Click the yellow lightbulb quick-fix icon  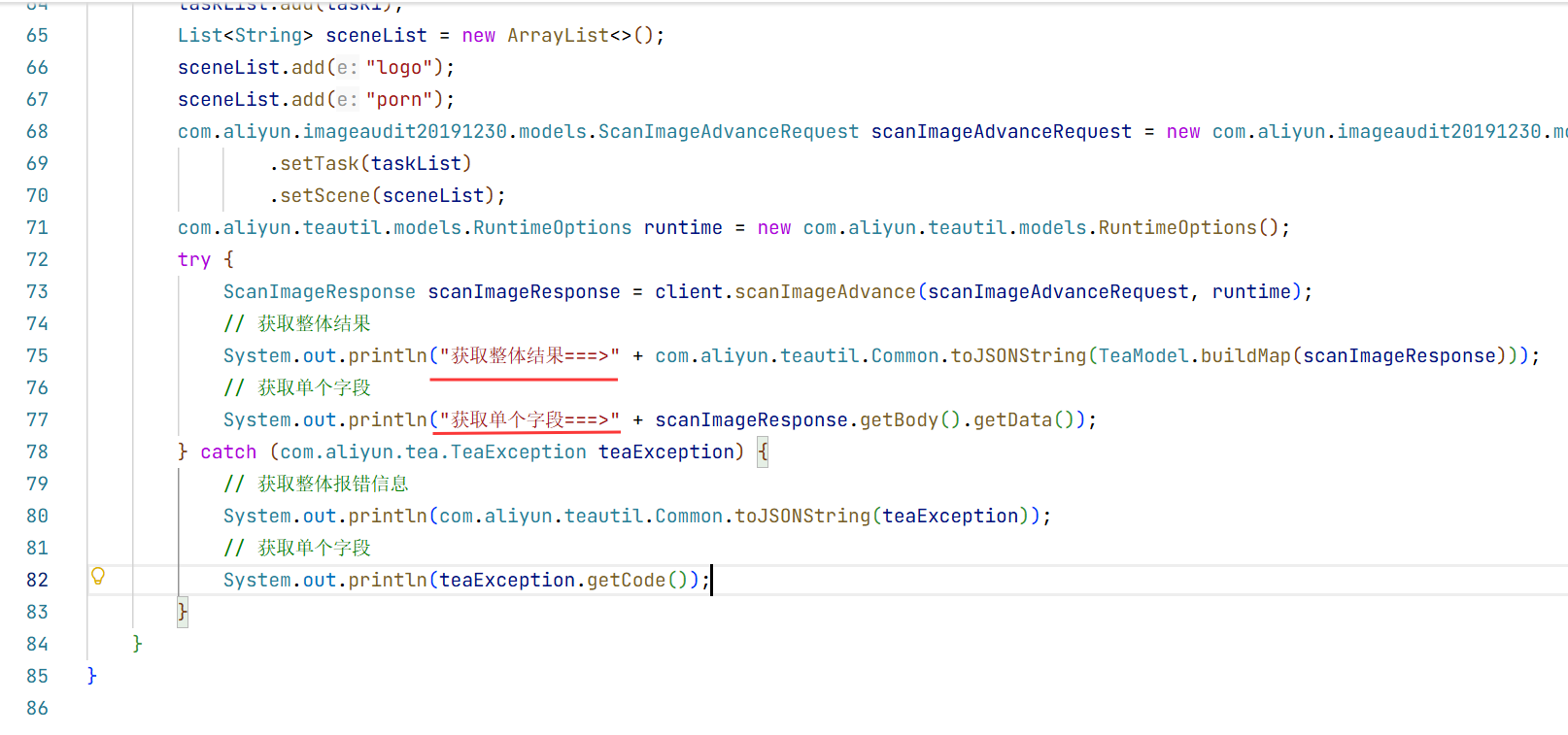pyautogui.click(x=98, y=576)
